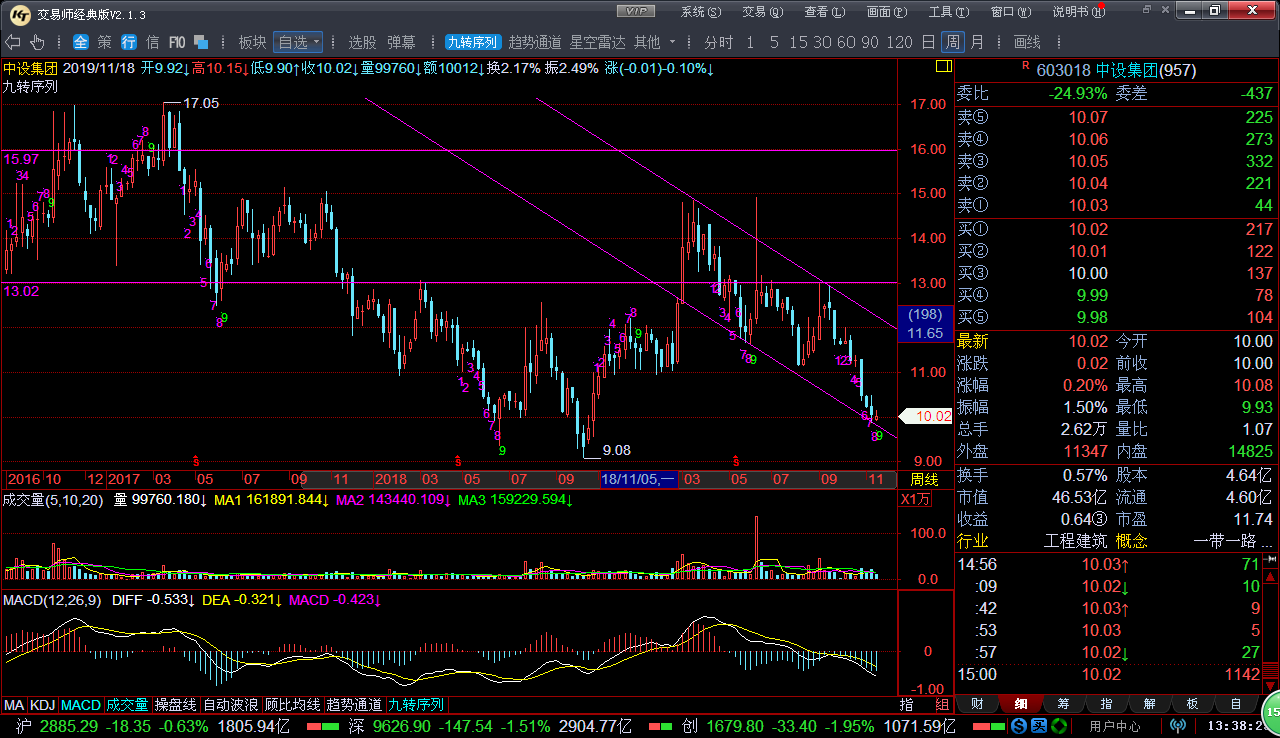Select the 120 minute period
This screenshot has width=1280, height=738.
pos(899,42)
